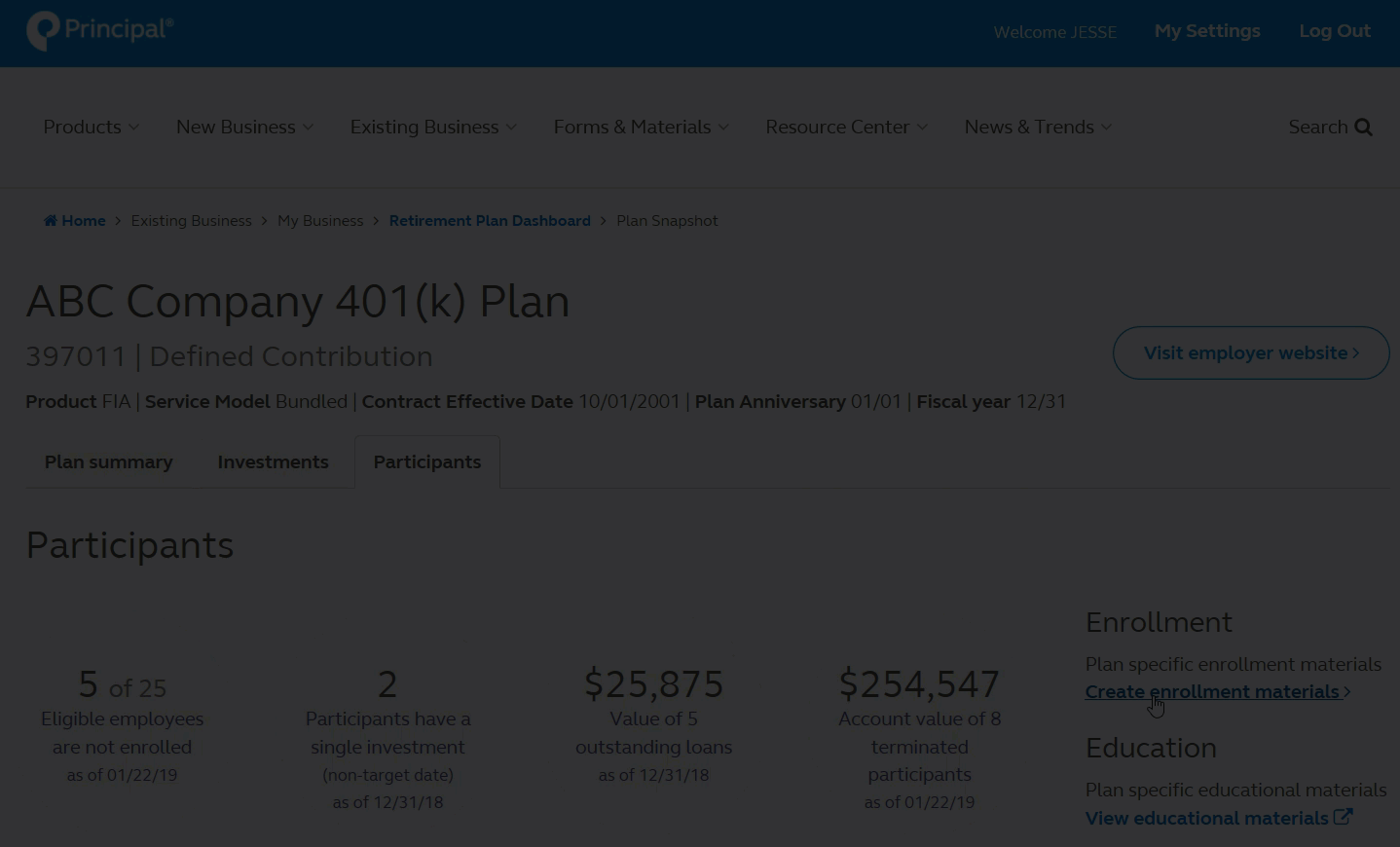Click the chevron on Visit employer website
Viewport: 1400px width, 847px height.
pyautogui.click(x=1355, y=353)
